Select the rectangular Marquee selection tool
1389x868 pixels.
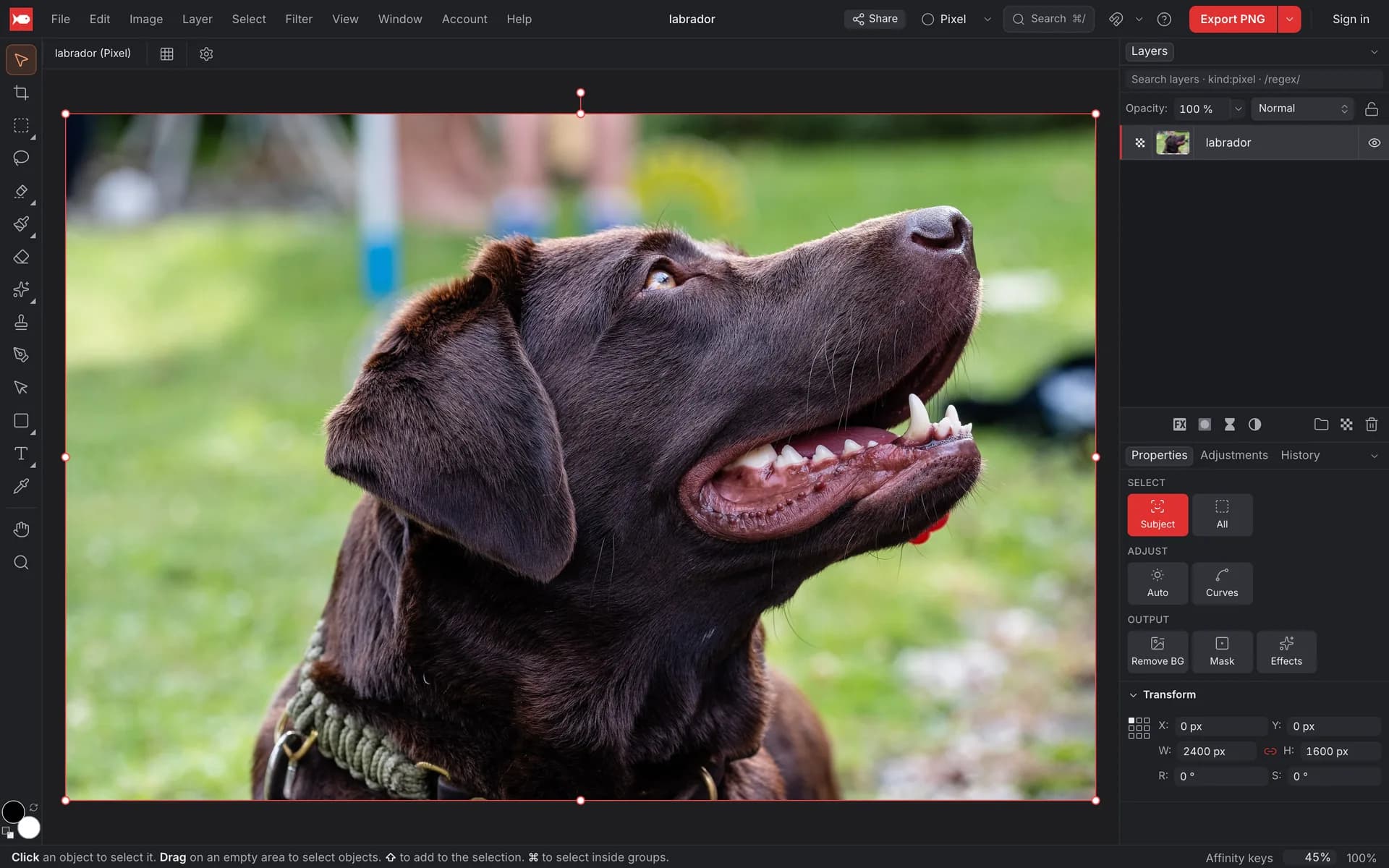21,125
